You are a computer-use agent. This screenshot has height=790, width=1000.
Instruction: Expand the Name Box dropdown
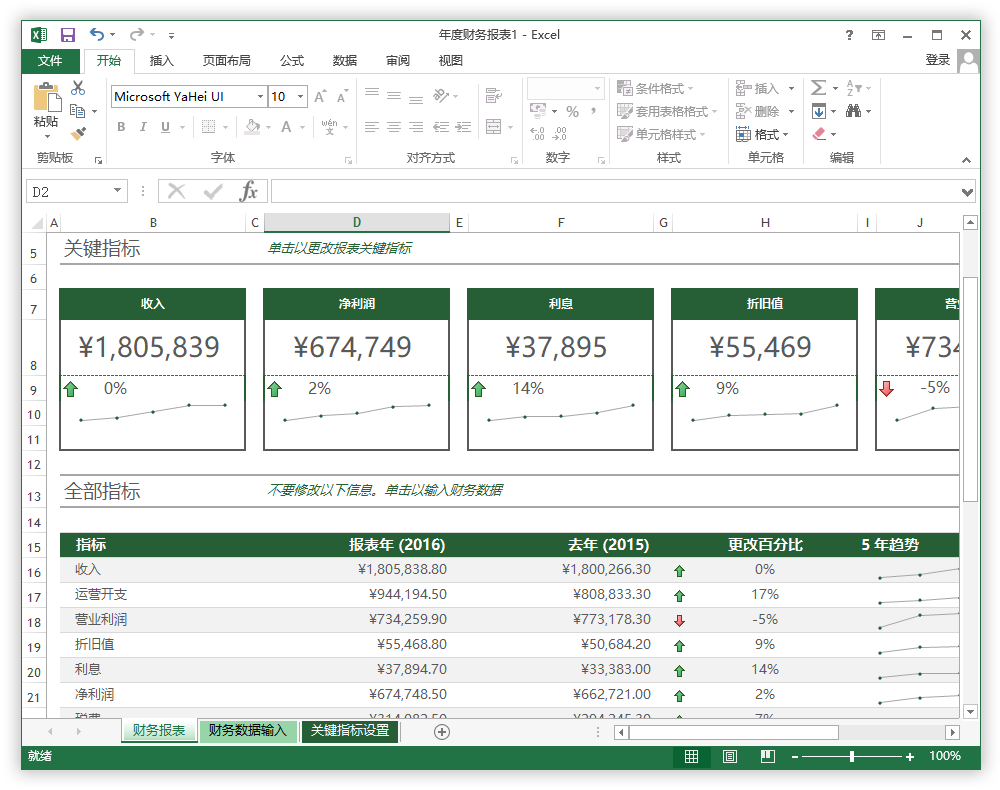(117, 191)
